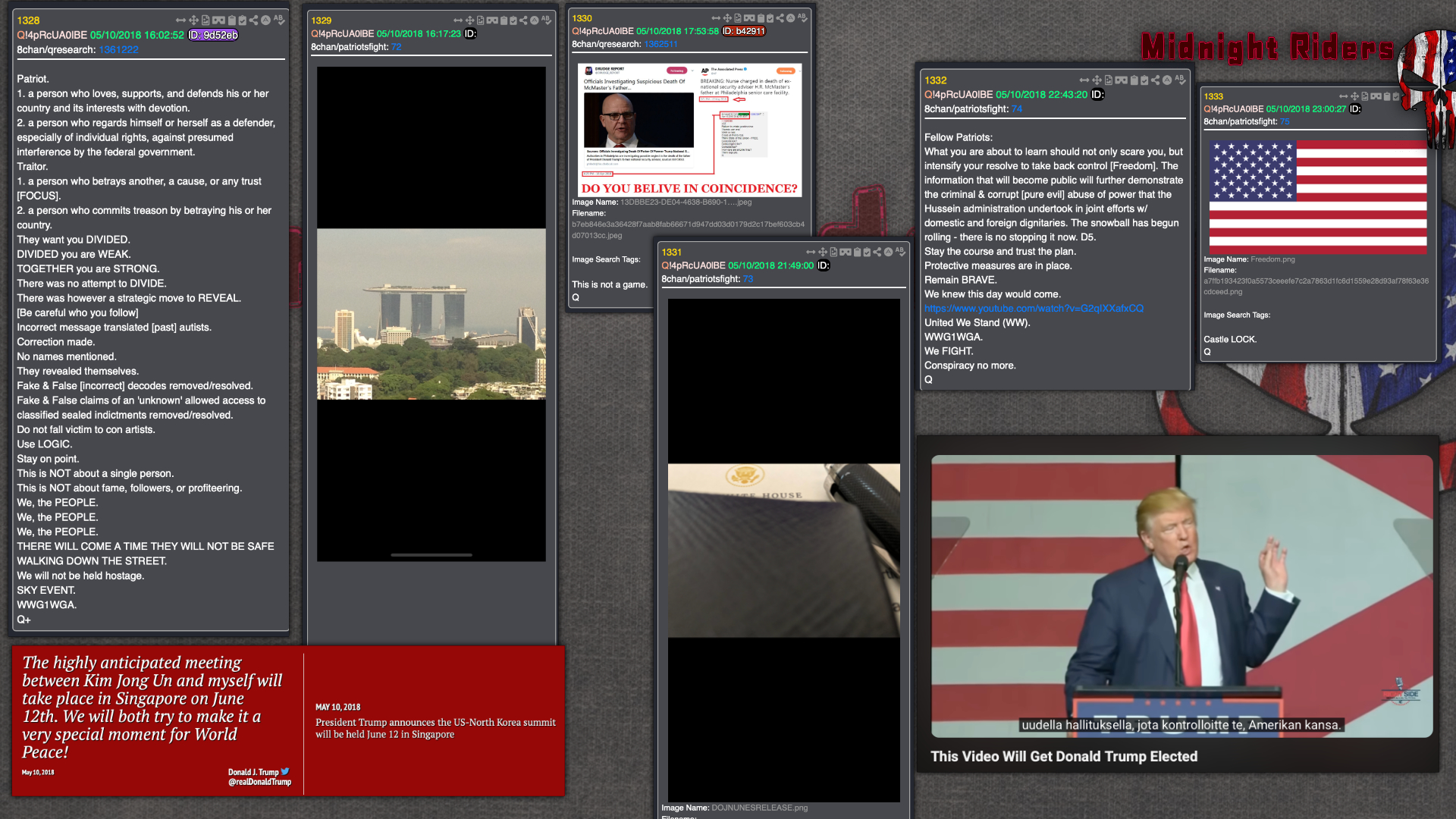
Task: Click the 'Castle LOCK.' text in post 1333
Action: [1230, 339]
